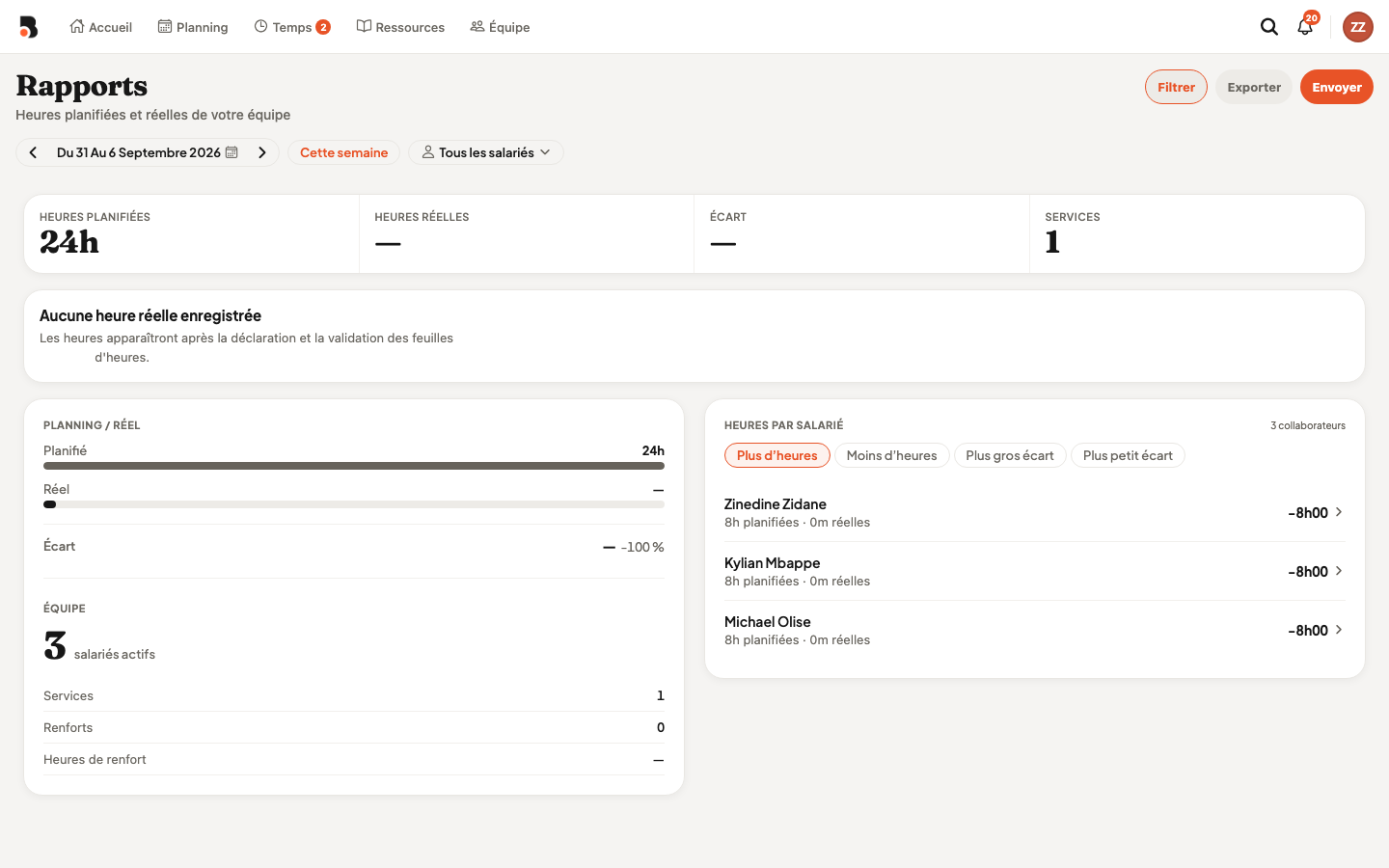Click the '3 collaborateurs' count

1308,425
